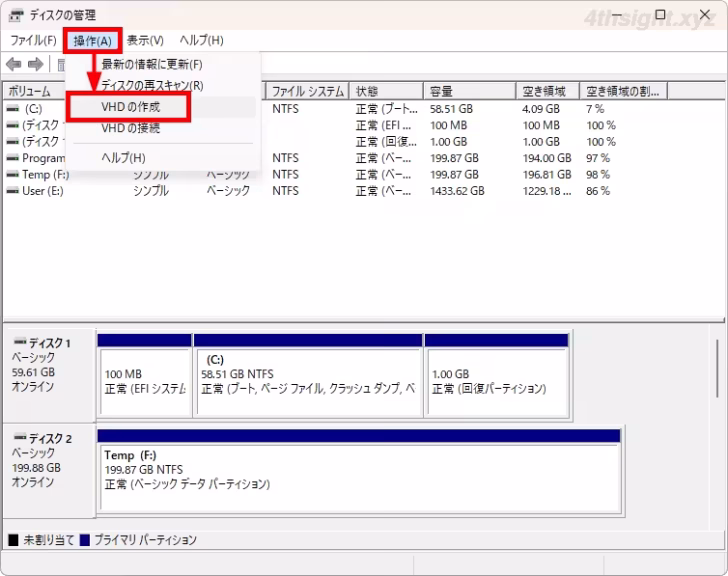This screenshot has height=576, width=728.
Task: Click the back arrow toolbar icon
Action: pyautogui.click(x=13, y=64)
